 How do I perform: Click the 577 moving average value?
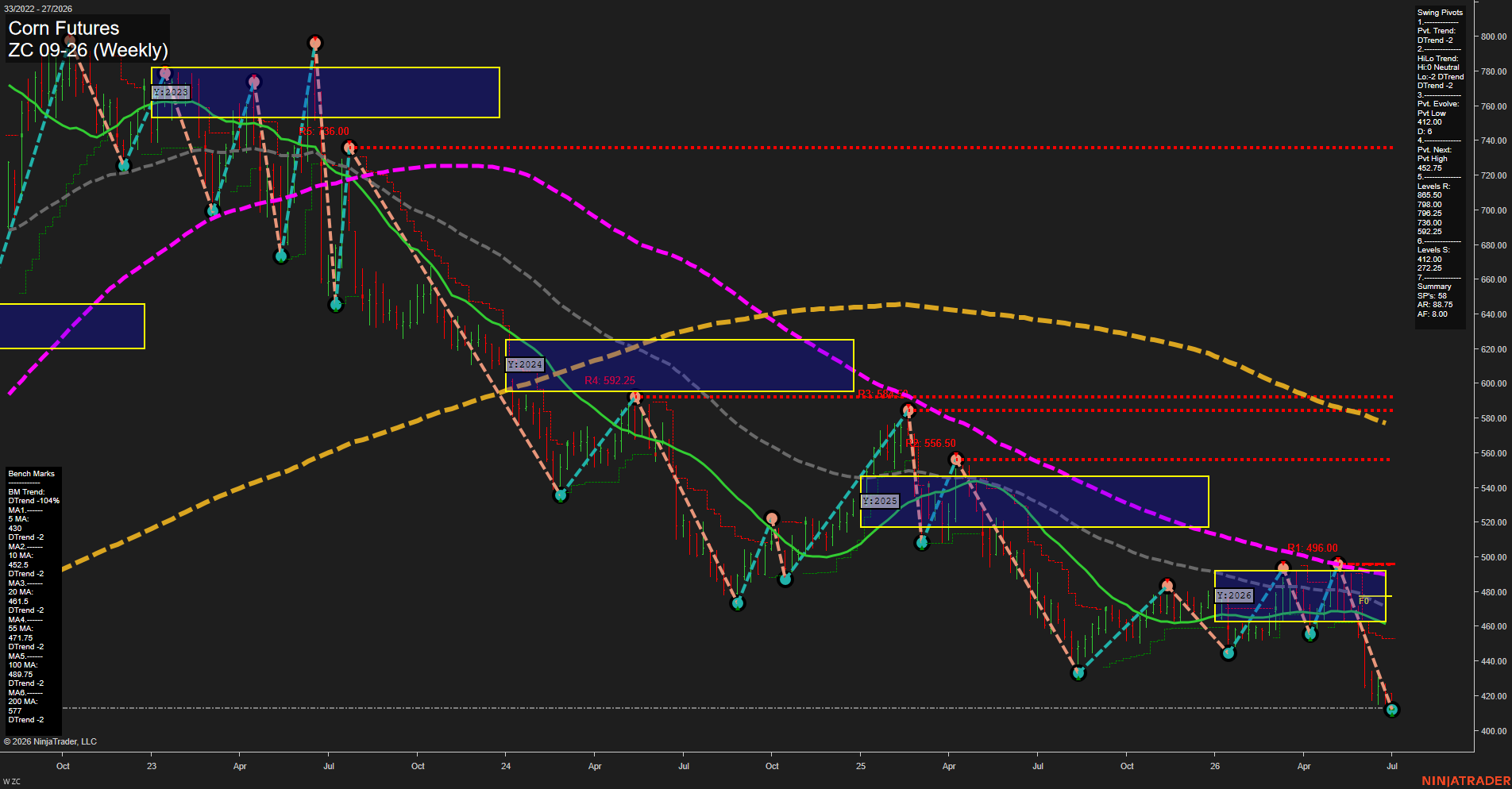point(15,711)
